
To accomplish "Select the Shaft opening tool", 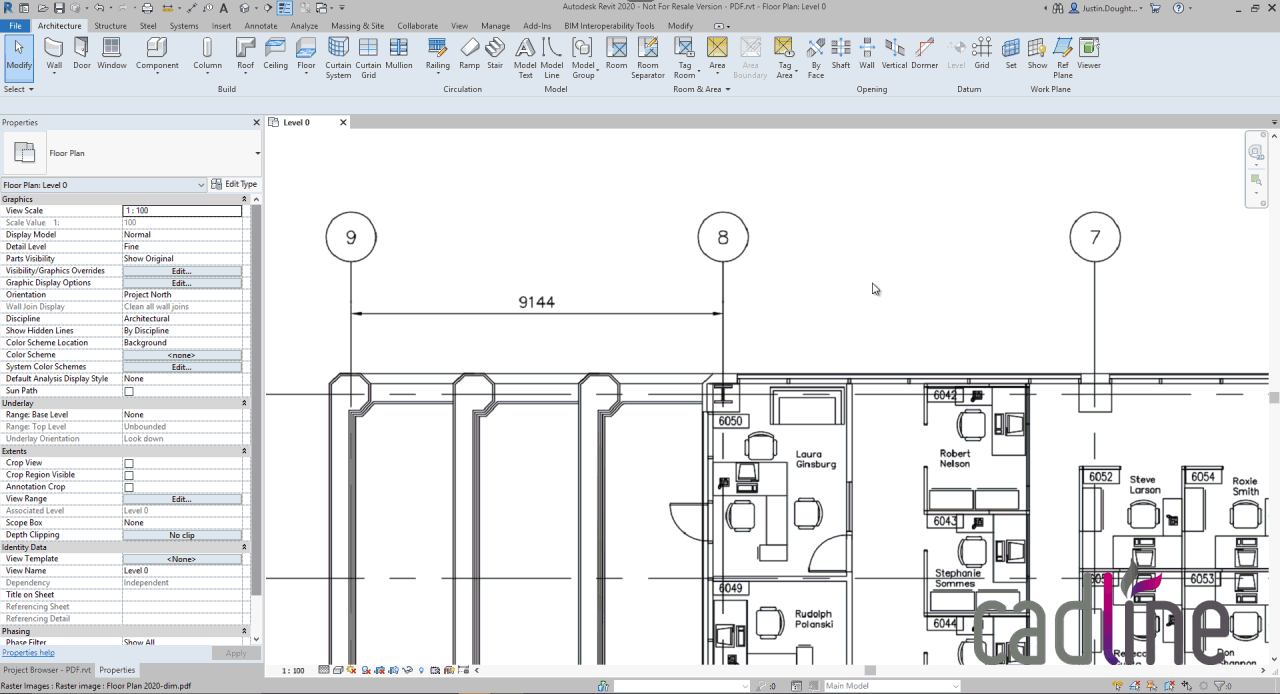I will pos(841,53).
